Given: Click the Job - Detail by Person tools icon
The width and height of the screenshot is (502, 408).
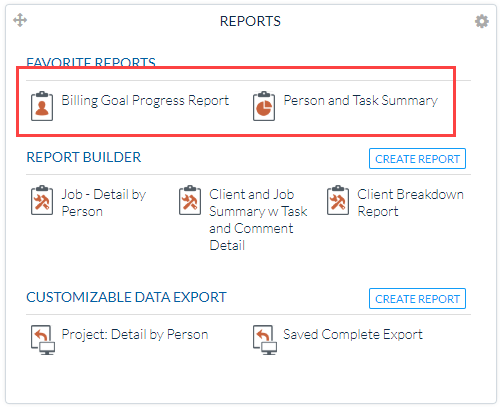Looking at the screenshot, I should tap(42, 200).
